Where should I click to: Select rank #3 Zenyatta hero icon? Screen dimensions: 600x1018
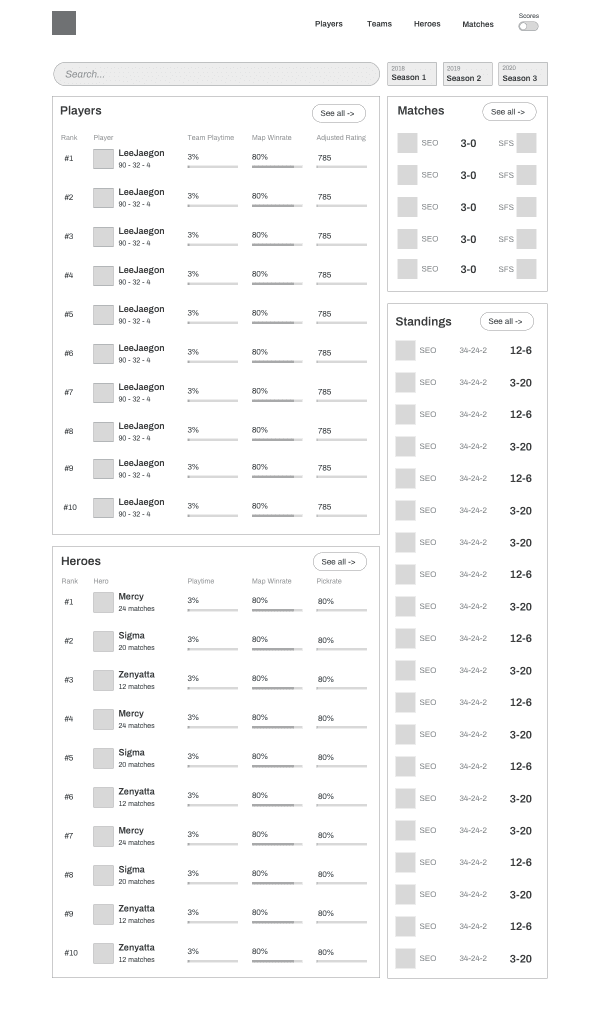click(103, 680)
